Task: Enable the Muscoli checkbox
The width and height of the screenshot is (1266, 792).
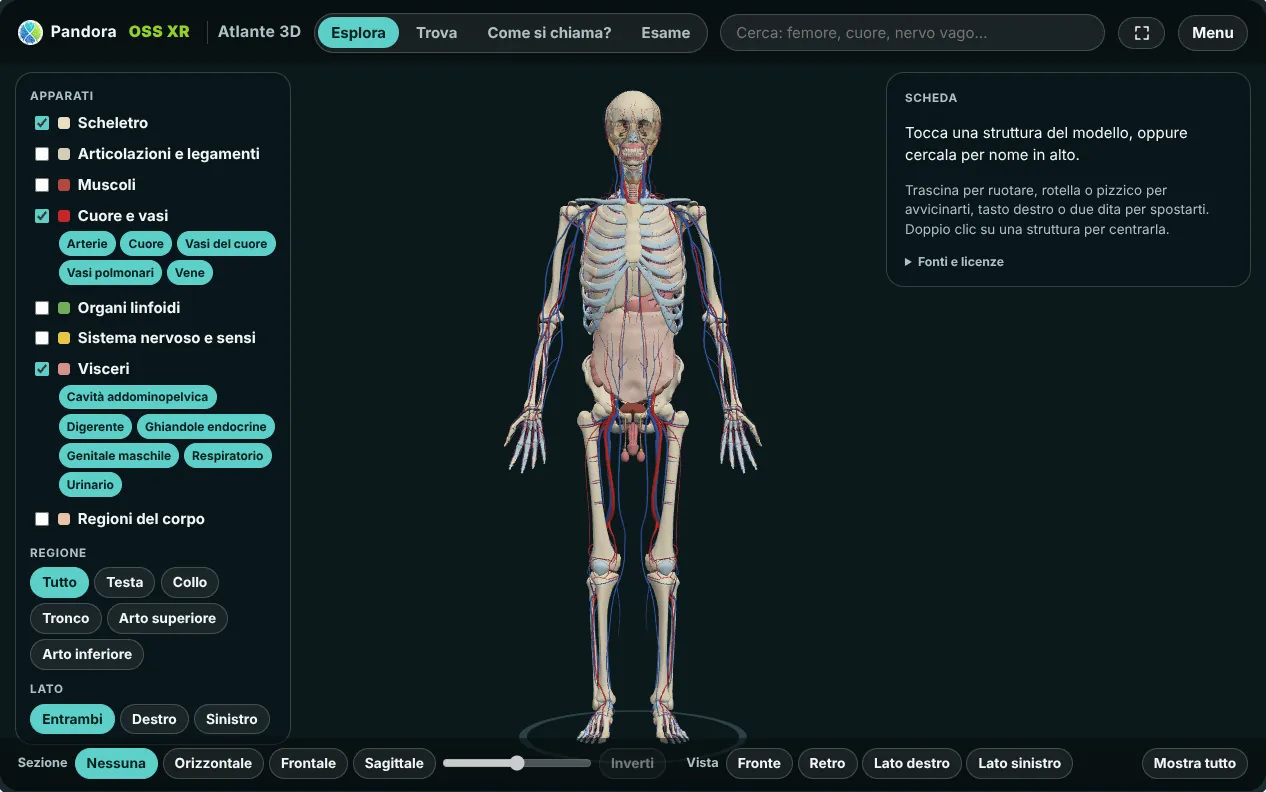Action: (42, 185)
